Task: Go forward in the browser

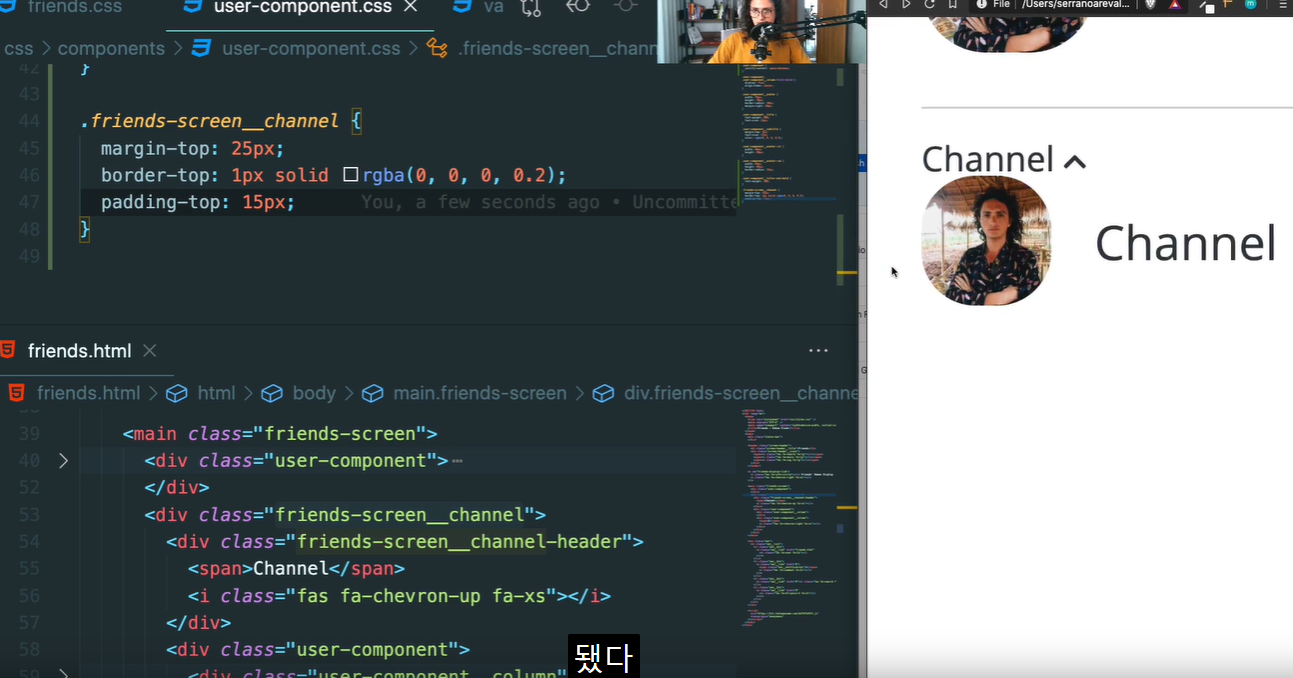Action: 907,5
